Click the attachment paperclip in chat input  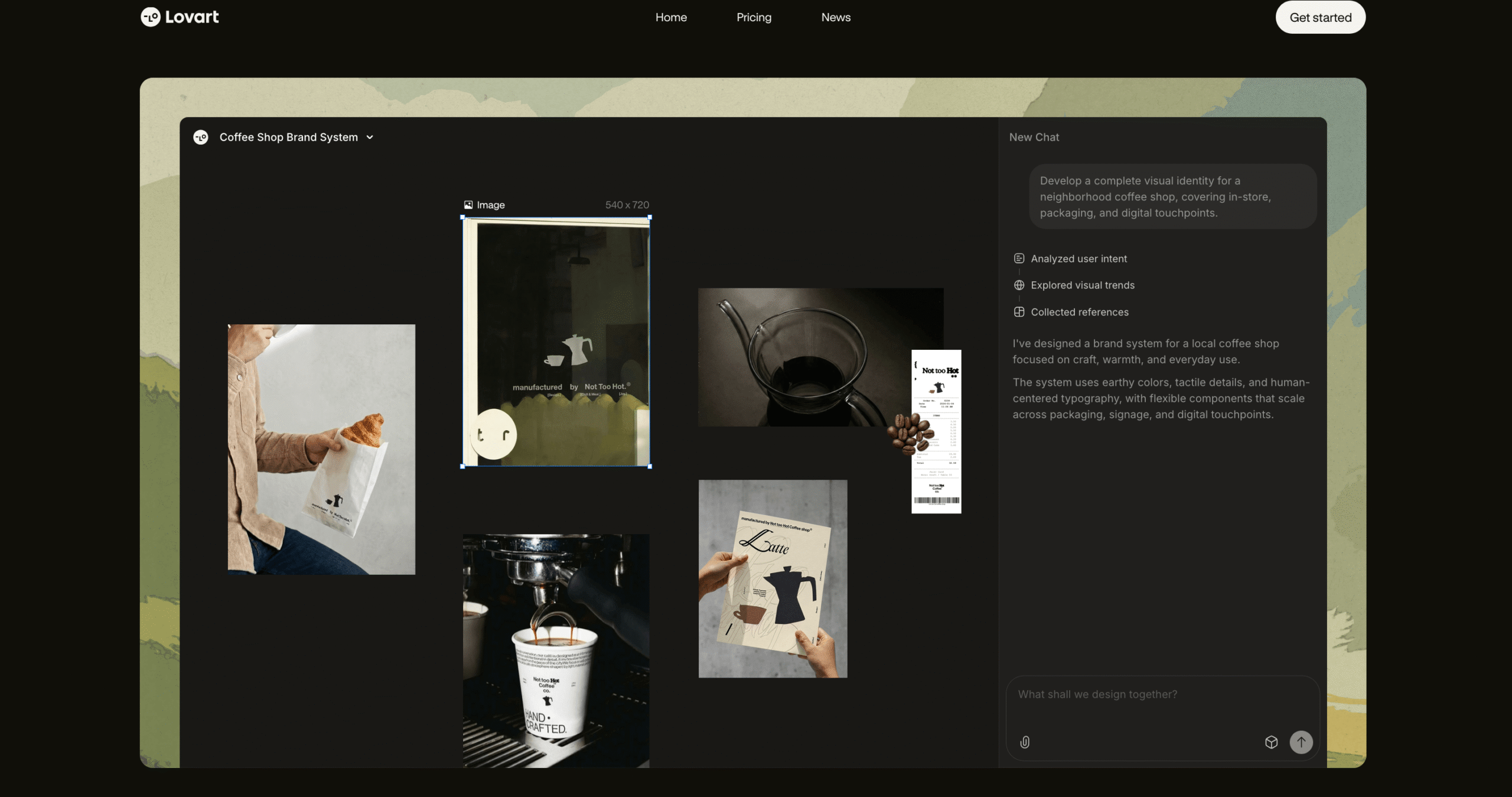click(x=1025, y=742)
